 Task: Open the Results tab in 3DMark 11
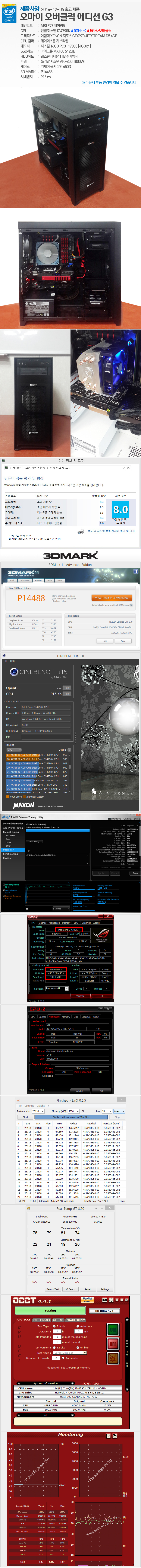(x=38, y=580)
